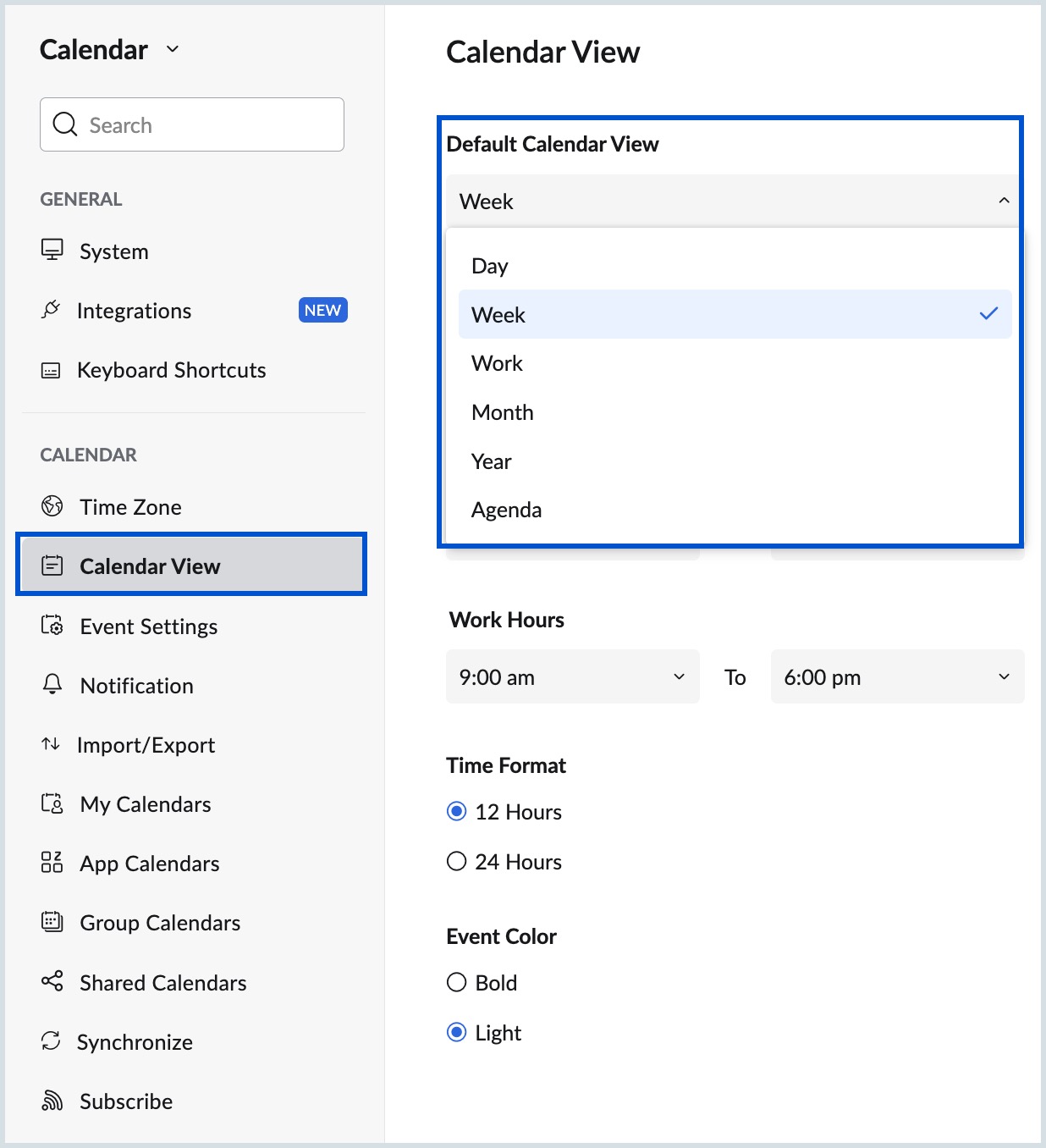Screen dimensions: 1046x1148
Task: Click the Keyboard Shortcuts icon
Action: (x=51, y=370)
